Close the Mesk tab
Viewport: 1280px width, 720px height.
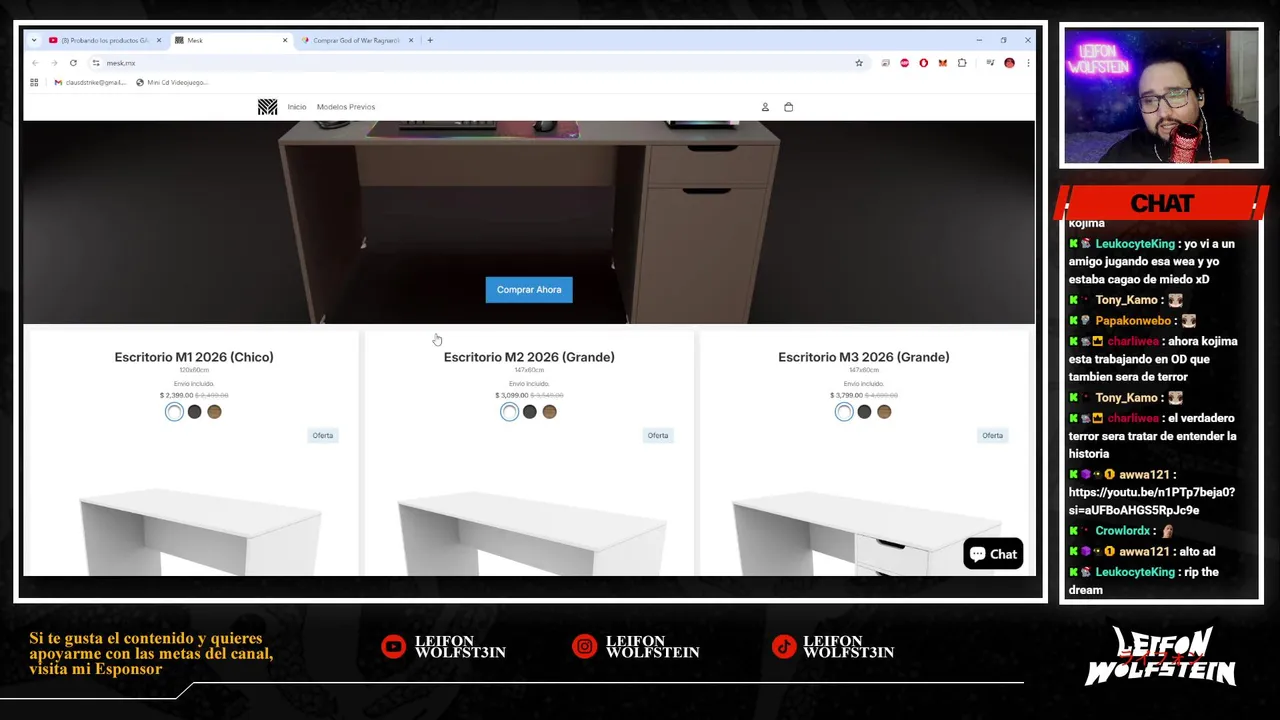click(285, 40)
